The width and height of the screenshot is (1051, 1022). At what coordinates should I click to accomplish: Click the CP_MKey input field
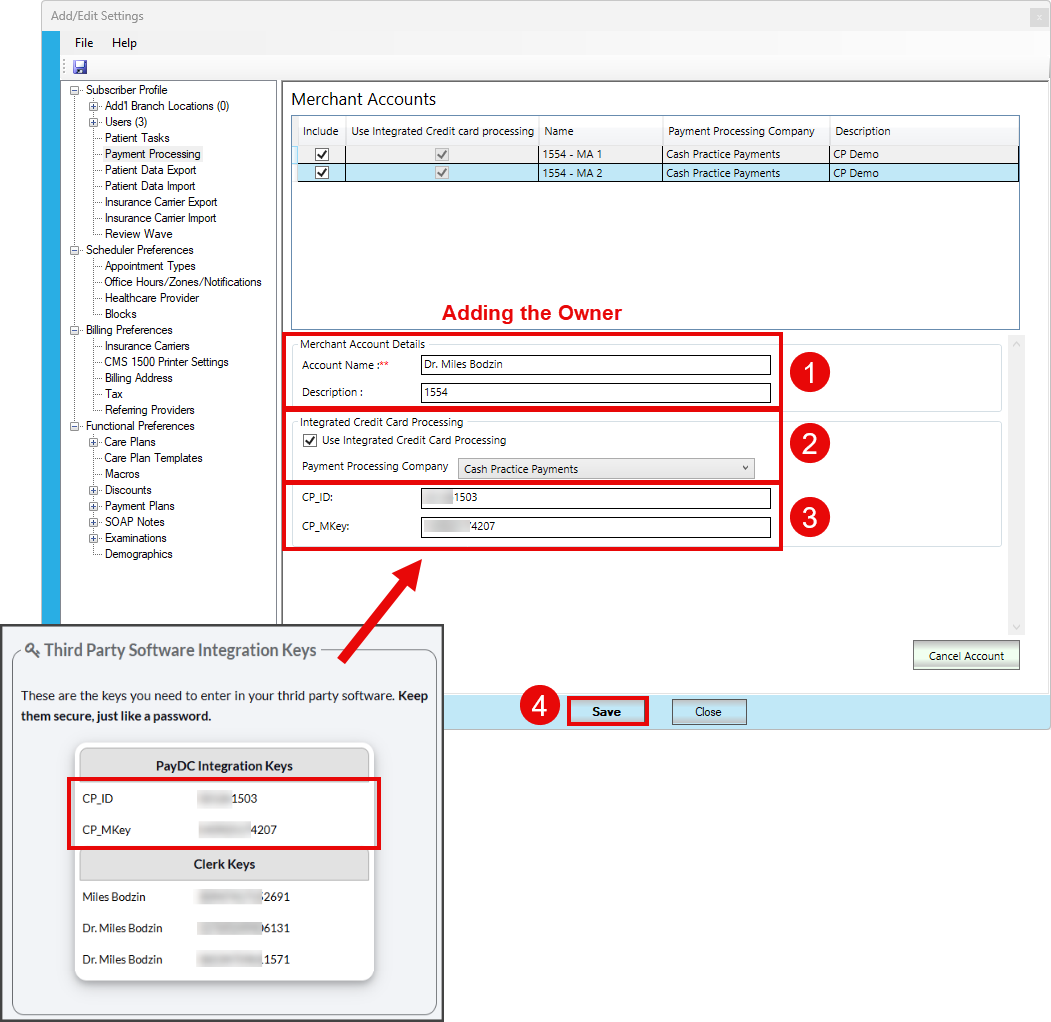596,527
